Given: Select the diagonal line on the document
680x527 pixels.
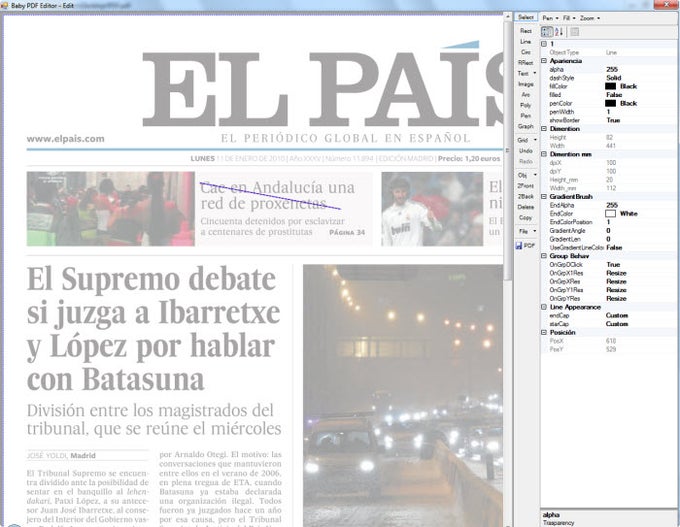Looking at the screenshot, I should click(270, 196).
